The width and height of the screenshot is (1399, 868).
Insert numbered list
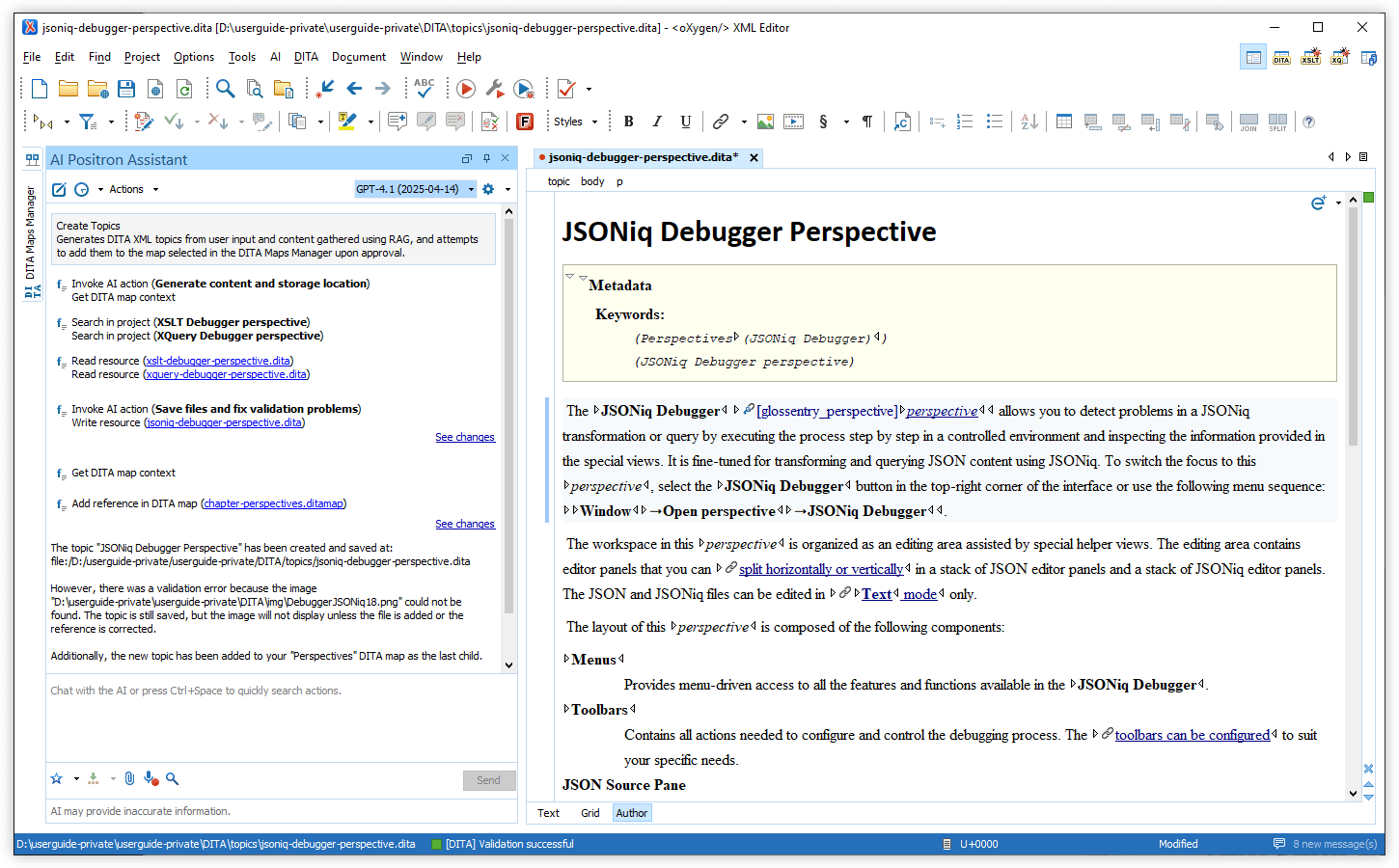[965, 122]
